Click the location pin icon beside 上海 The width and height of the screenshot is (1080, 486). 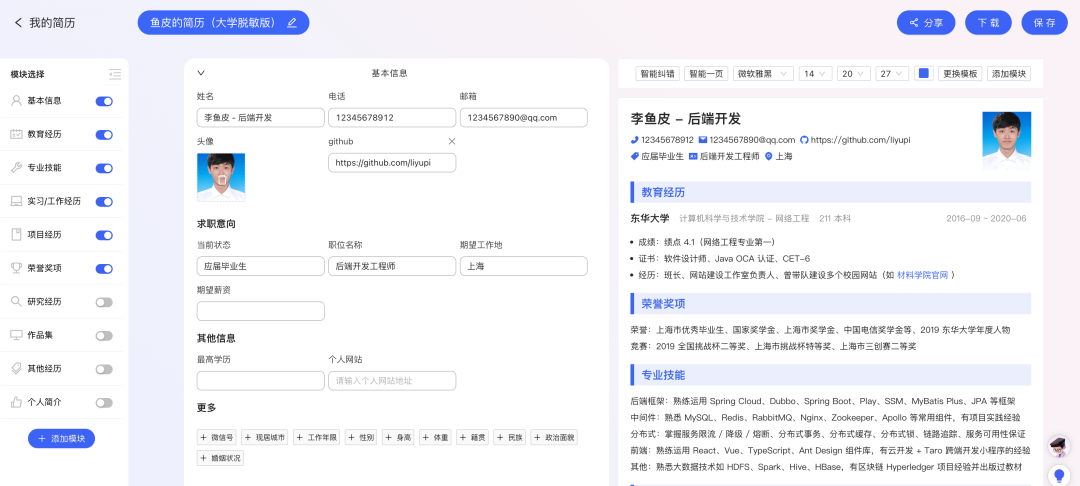pos(769,156)
